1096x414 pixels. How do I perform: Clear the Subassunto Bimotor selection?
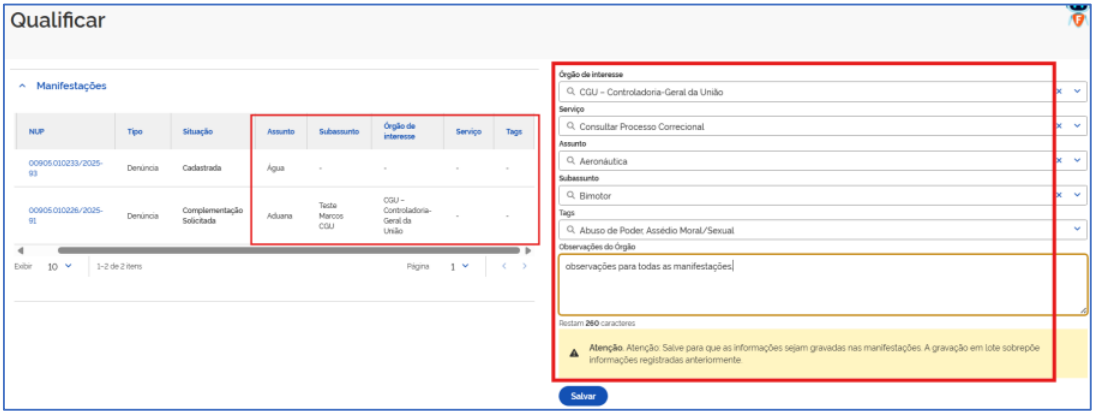click(1059, 195)
